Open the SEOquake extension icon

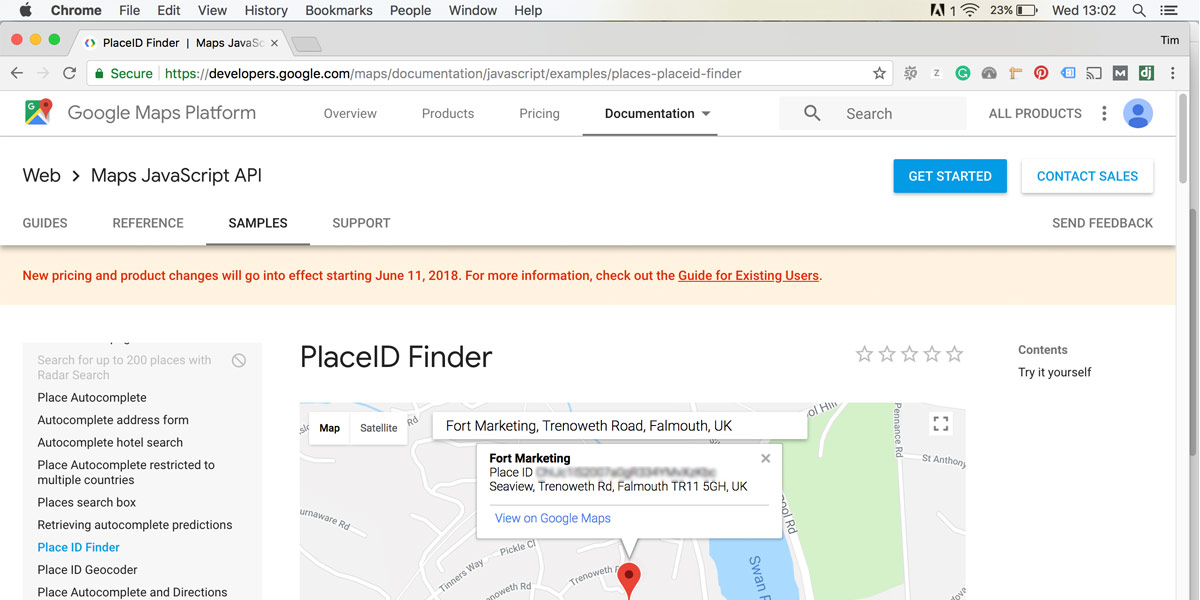tap(910, 73)
